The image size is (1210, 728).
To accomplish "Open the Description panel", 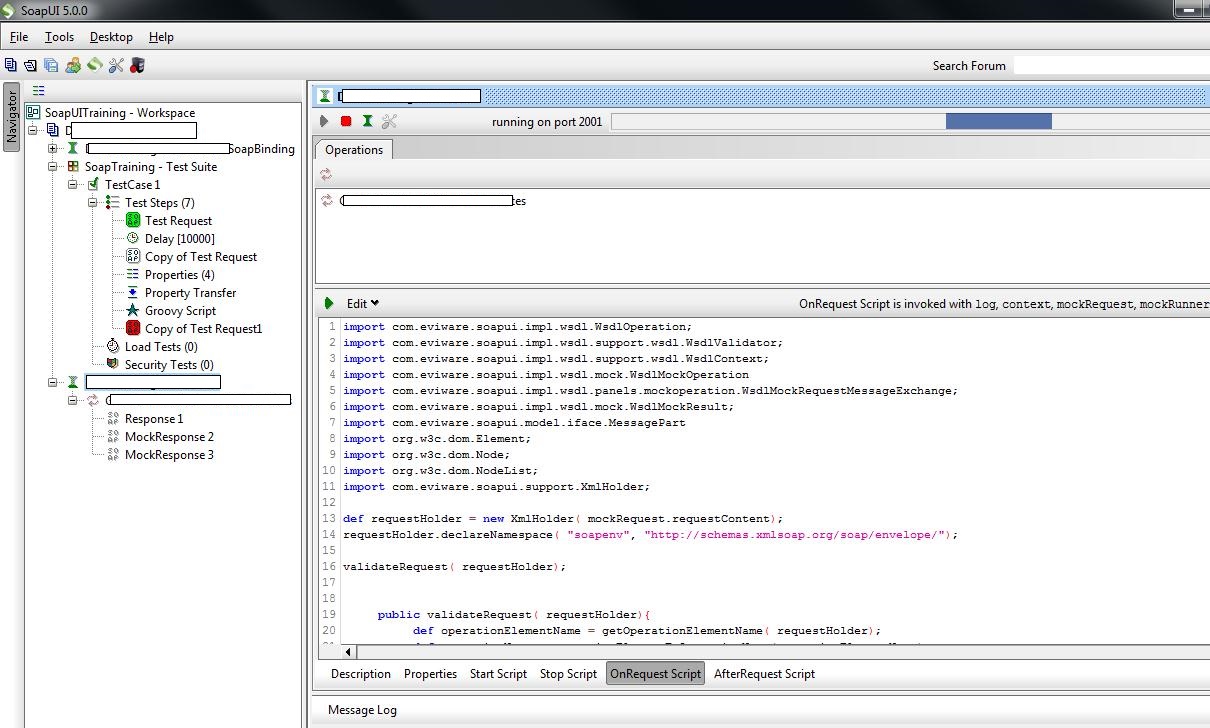I will click(x=360, y=673).
